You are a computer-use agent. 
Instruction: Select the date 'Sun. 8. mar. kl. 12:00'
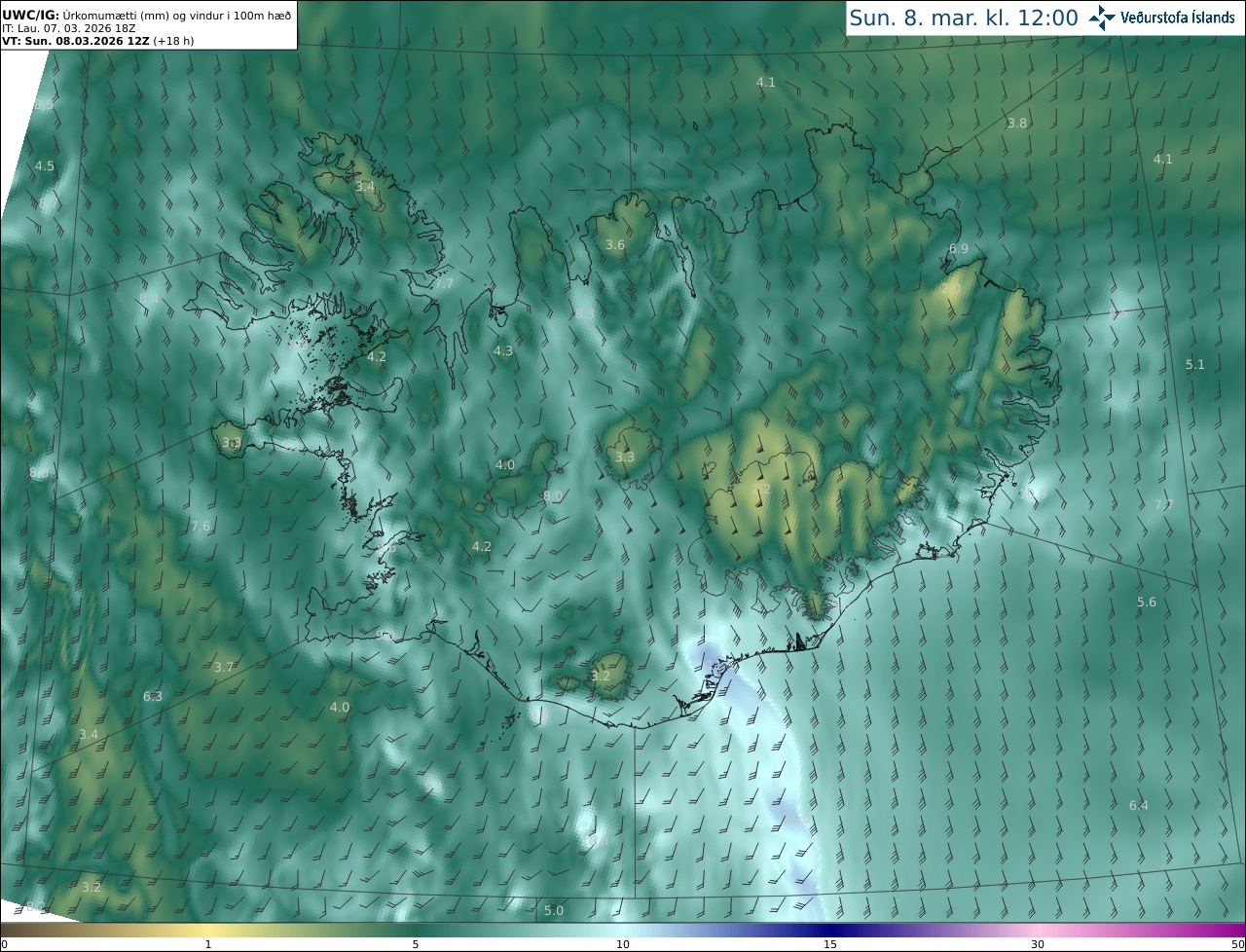coord(964,18)
